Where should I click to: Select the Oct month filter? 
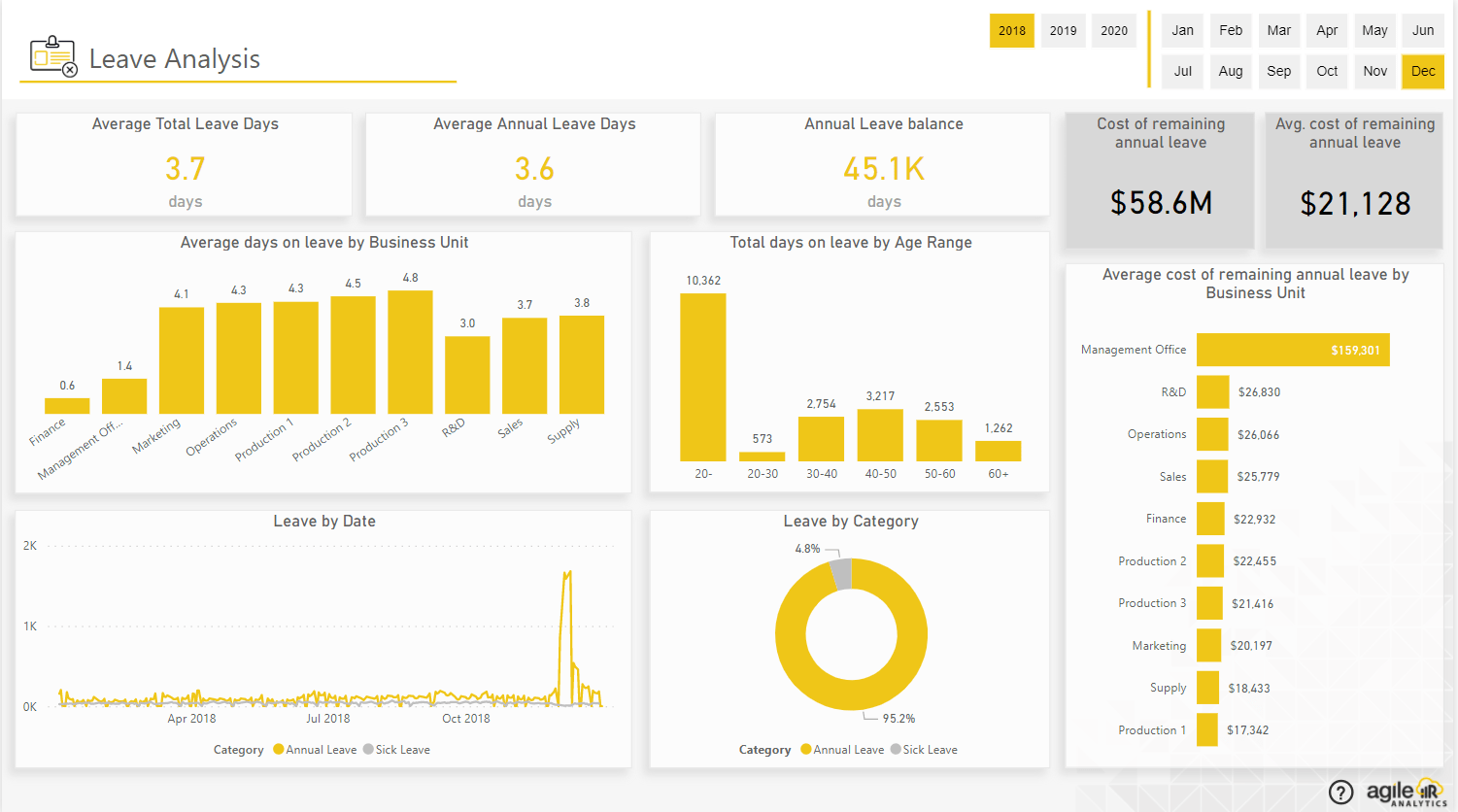[x=1326, y=71]
